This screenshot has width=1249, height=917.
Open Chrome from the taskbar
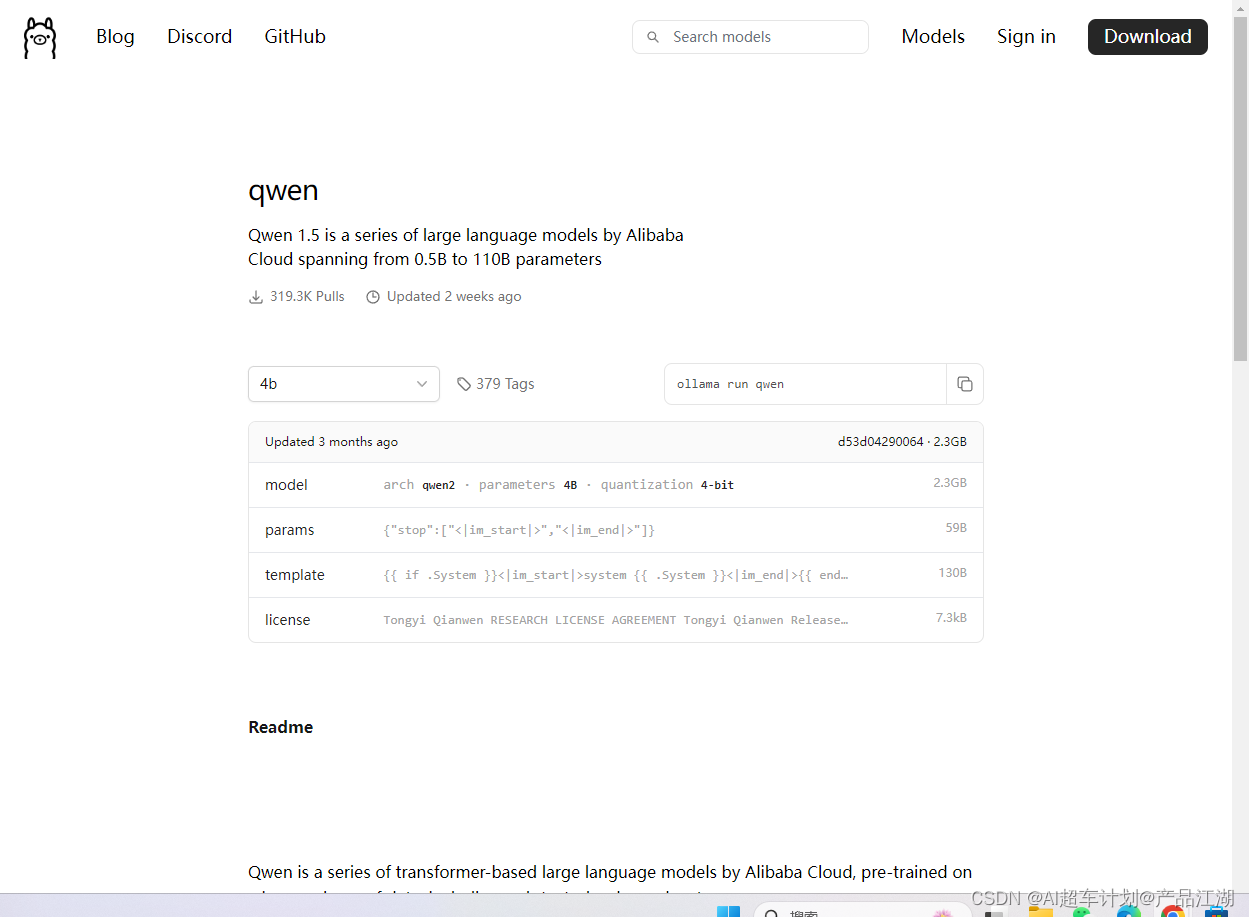tap(1172, 911)
